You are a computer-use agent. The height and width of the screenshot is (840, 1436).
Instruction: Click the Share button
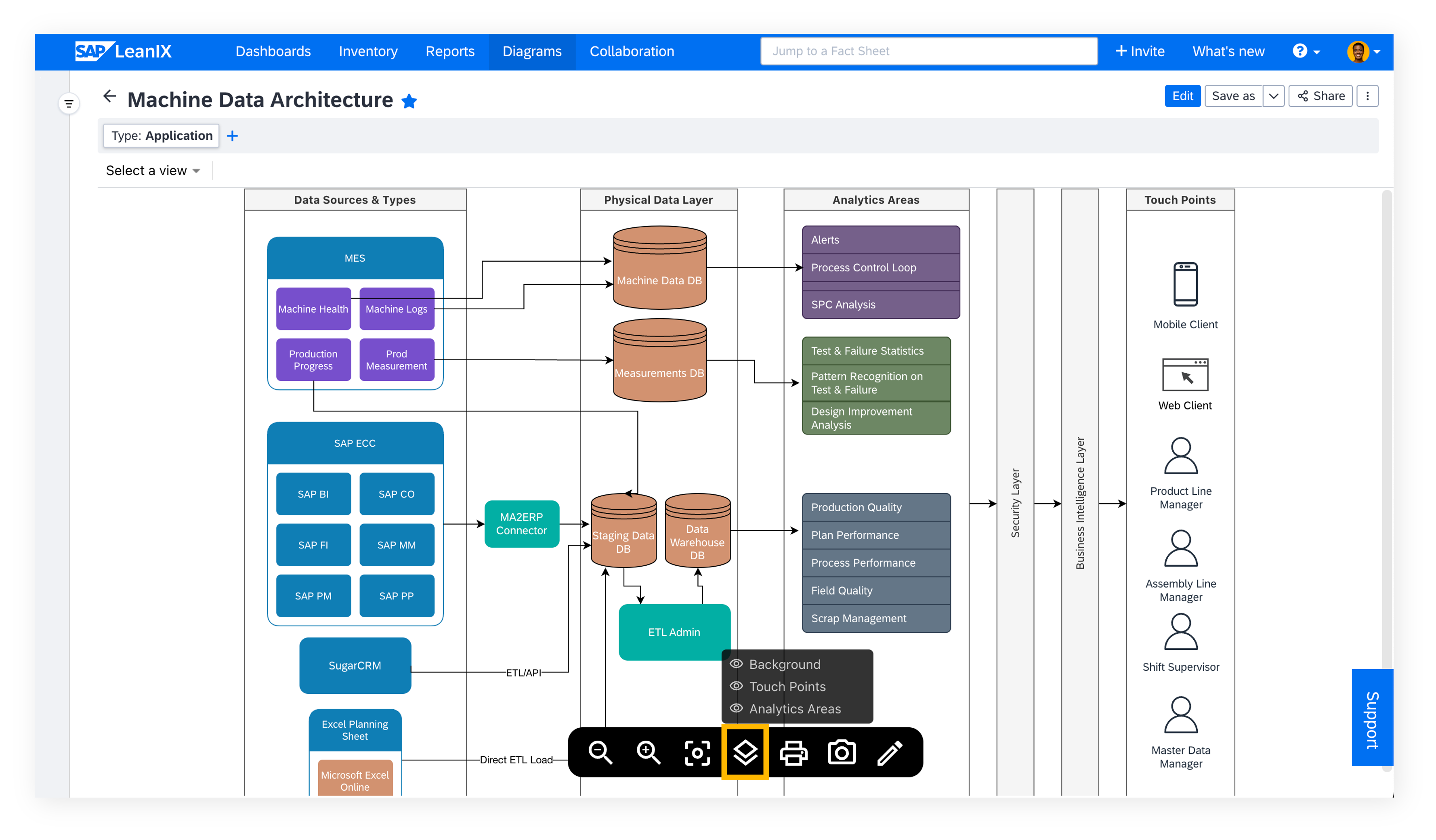click(1321, 96)
